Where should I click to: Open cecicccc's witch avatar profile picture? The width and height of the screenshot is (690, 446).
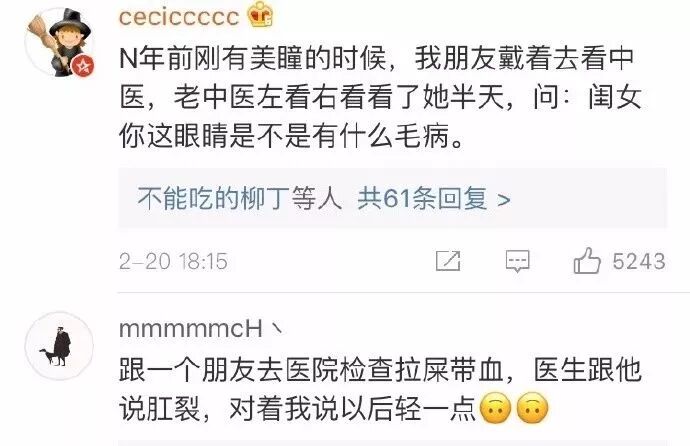(59, 42)
